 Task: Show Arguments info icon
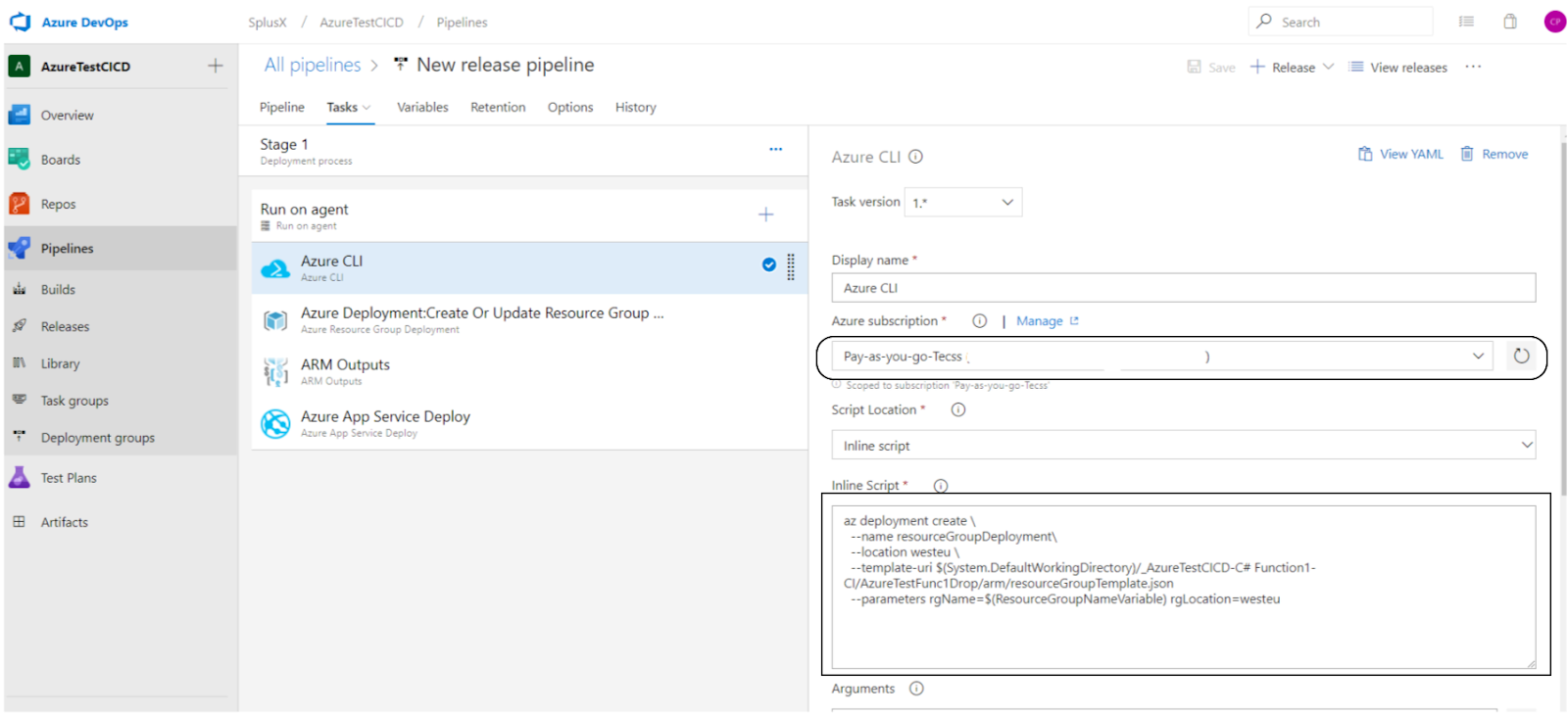tap(916, 689)
